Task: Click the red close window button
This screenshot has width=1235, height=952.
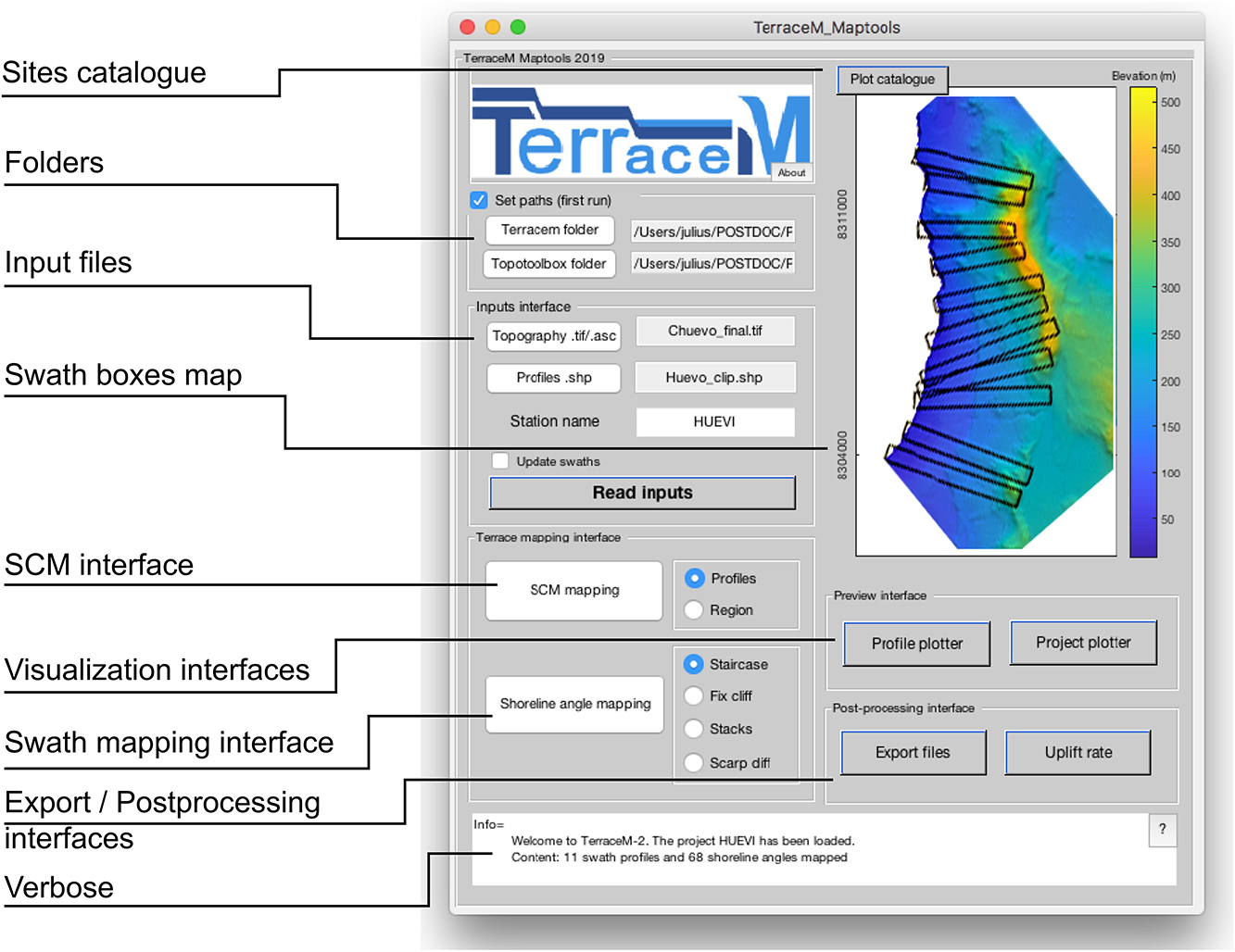Action: pos(468,27)
